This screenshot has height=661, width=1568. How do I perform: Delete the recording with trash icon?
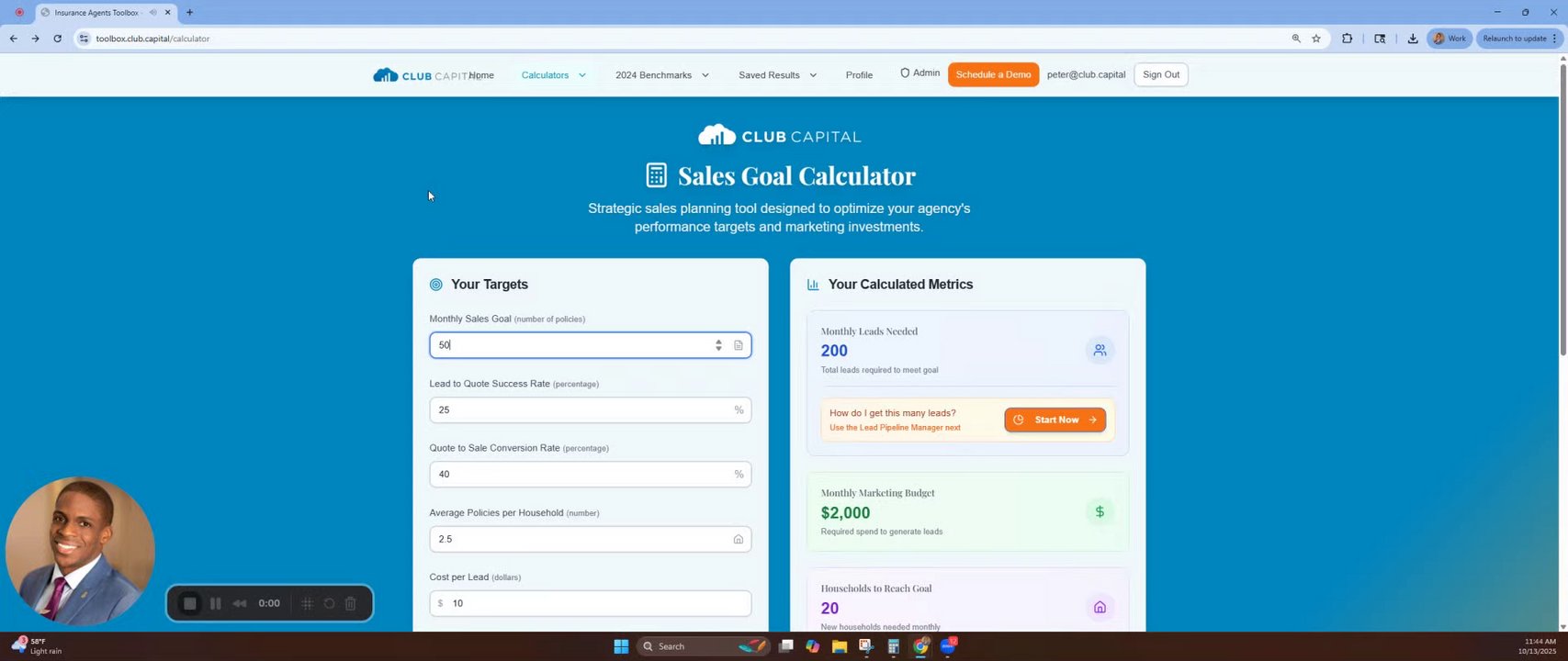pos(351,603)
